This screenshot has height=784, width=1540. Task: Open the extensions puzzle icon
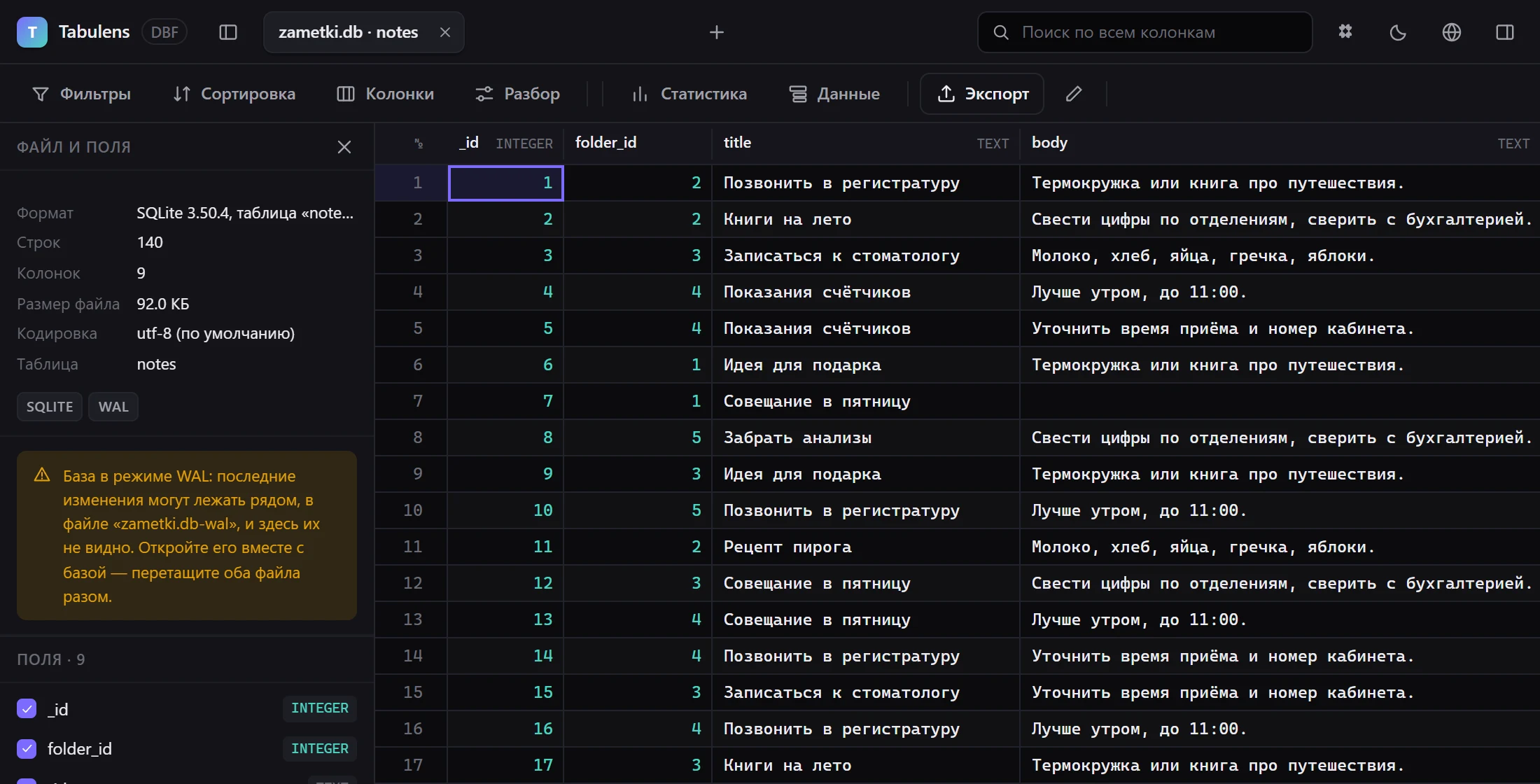[x=1345, y=32]
